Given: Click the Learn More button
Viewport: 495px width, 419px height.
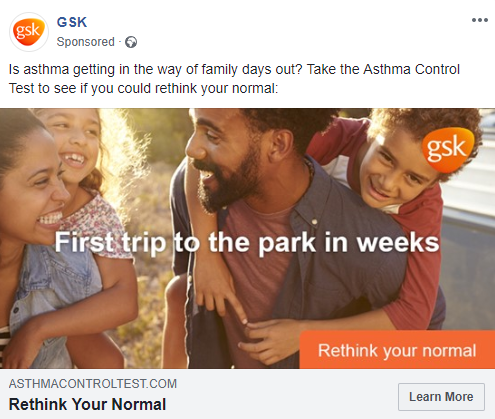Looking at the screenshot, I should (x=441, y=397).
